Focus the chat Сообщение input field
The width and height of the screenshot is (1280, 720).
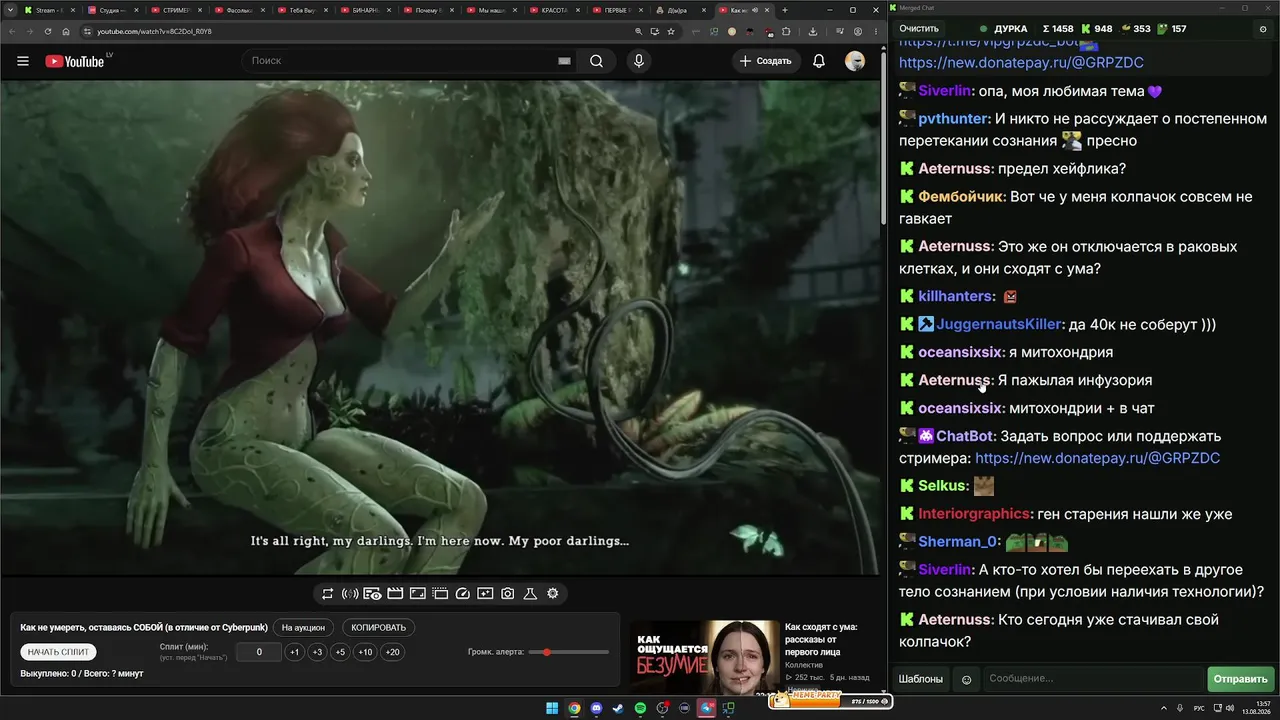(x=1093, y=679)
